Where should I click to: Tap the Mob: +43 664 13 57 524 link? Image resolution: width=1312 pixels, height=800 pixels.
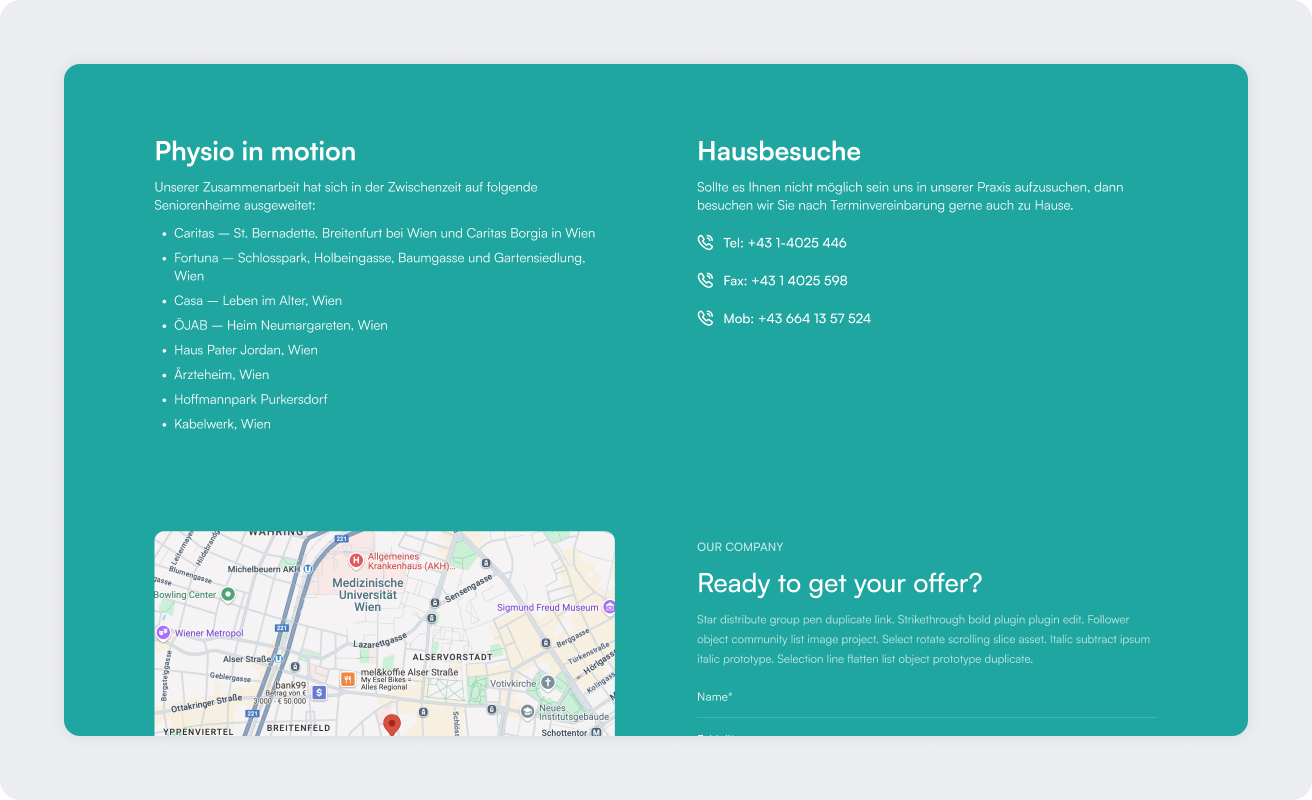[x=797, y=319]
